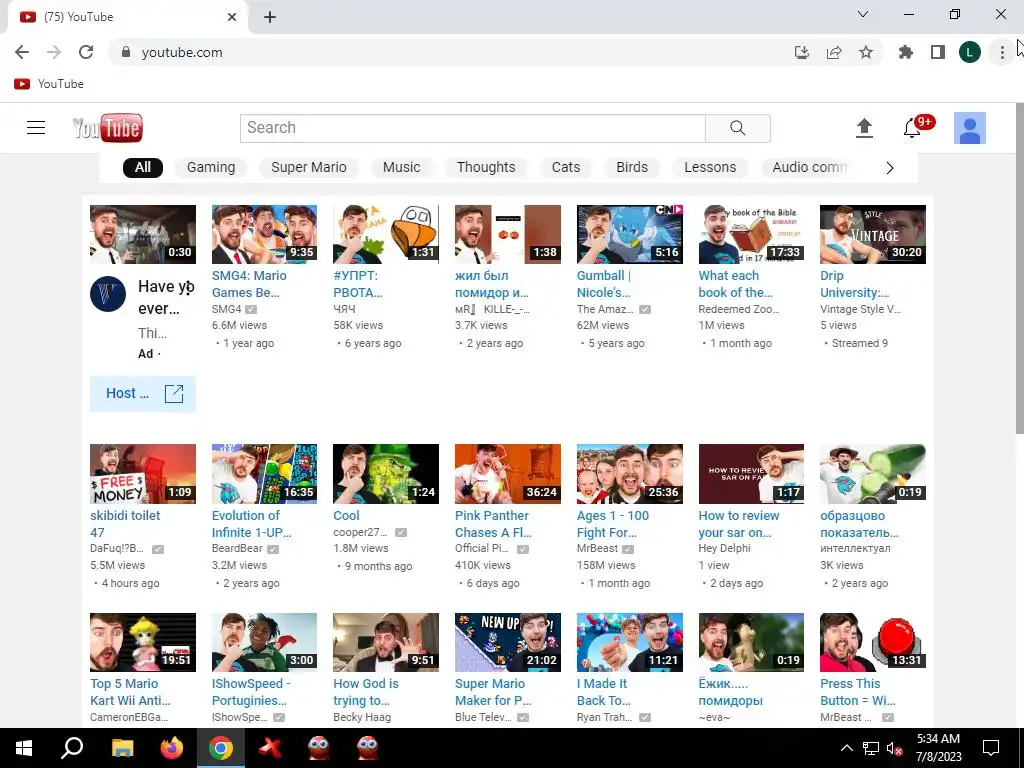
Task: Click the muted volume tray icon
Action: tap(894, 748)
